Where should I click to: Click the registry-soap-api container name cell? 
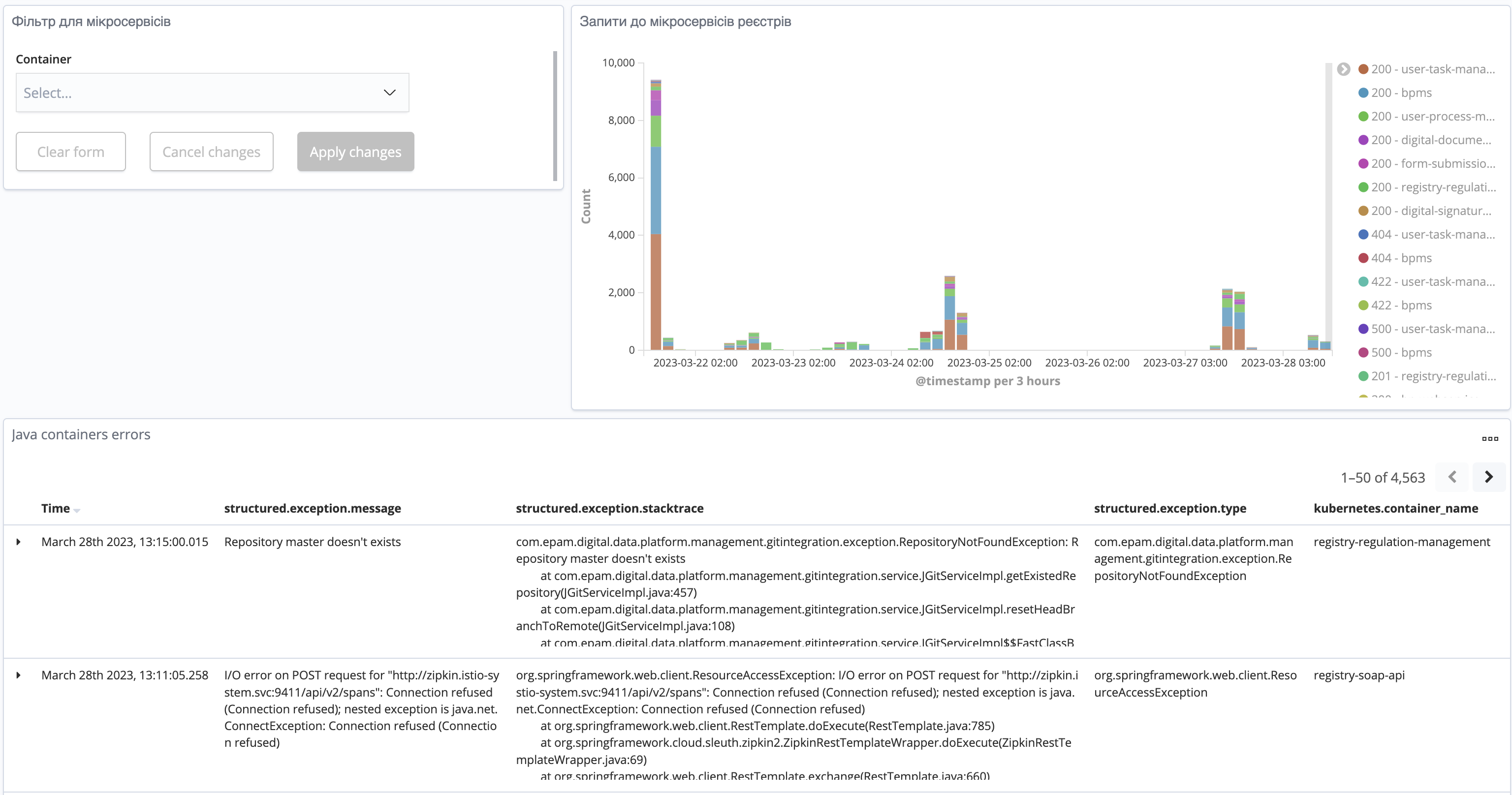(1359, 675)
